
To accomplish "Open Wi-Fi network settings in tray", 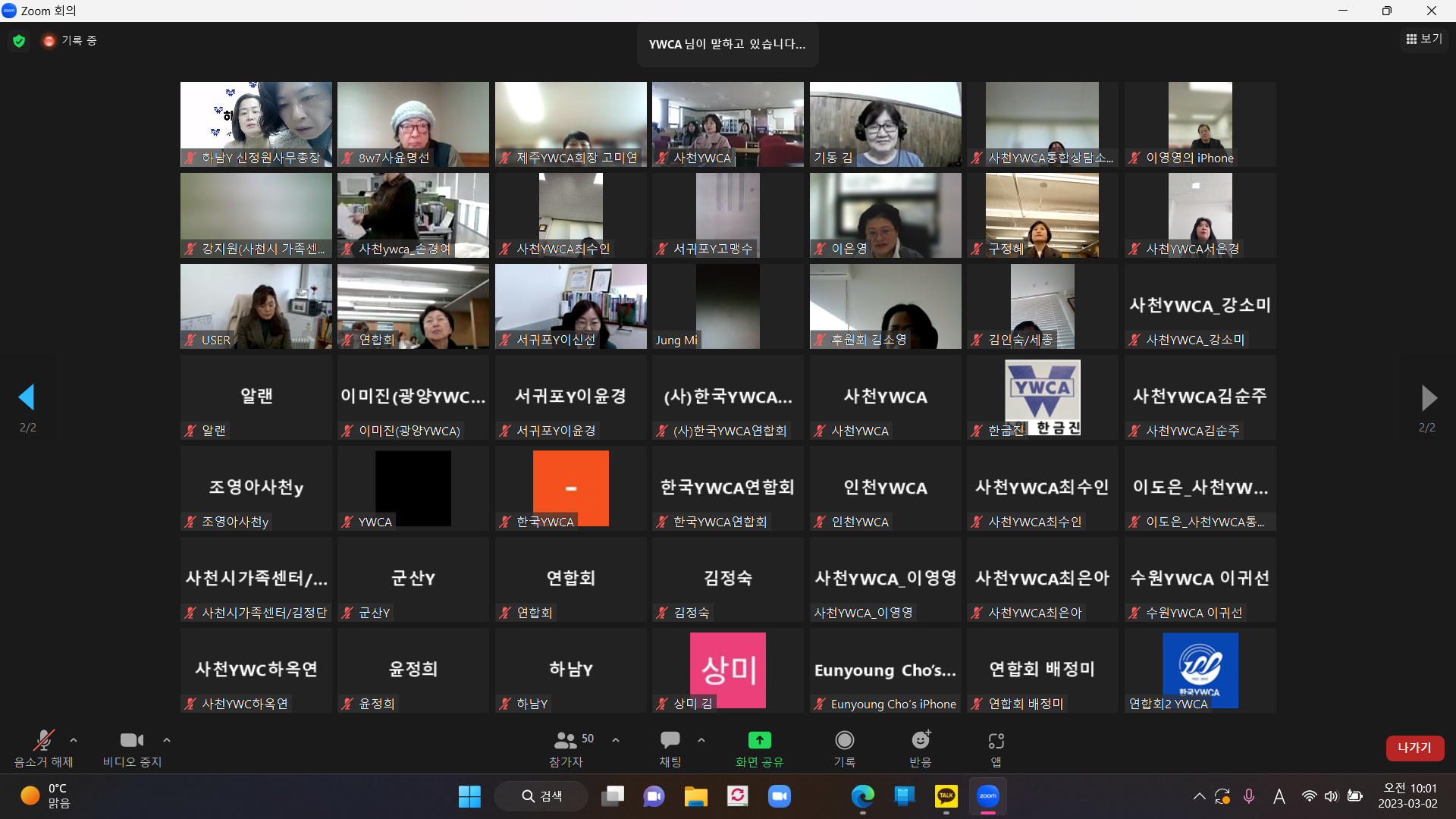I will point(1309,796).
